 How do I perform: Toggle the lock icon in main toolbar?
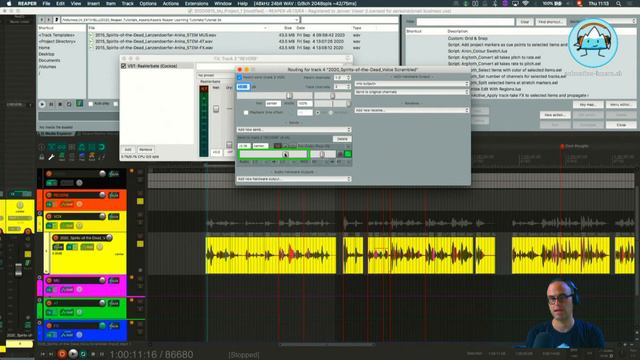(42, 157)
